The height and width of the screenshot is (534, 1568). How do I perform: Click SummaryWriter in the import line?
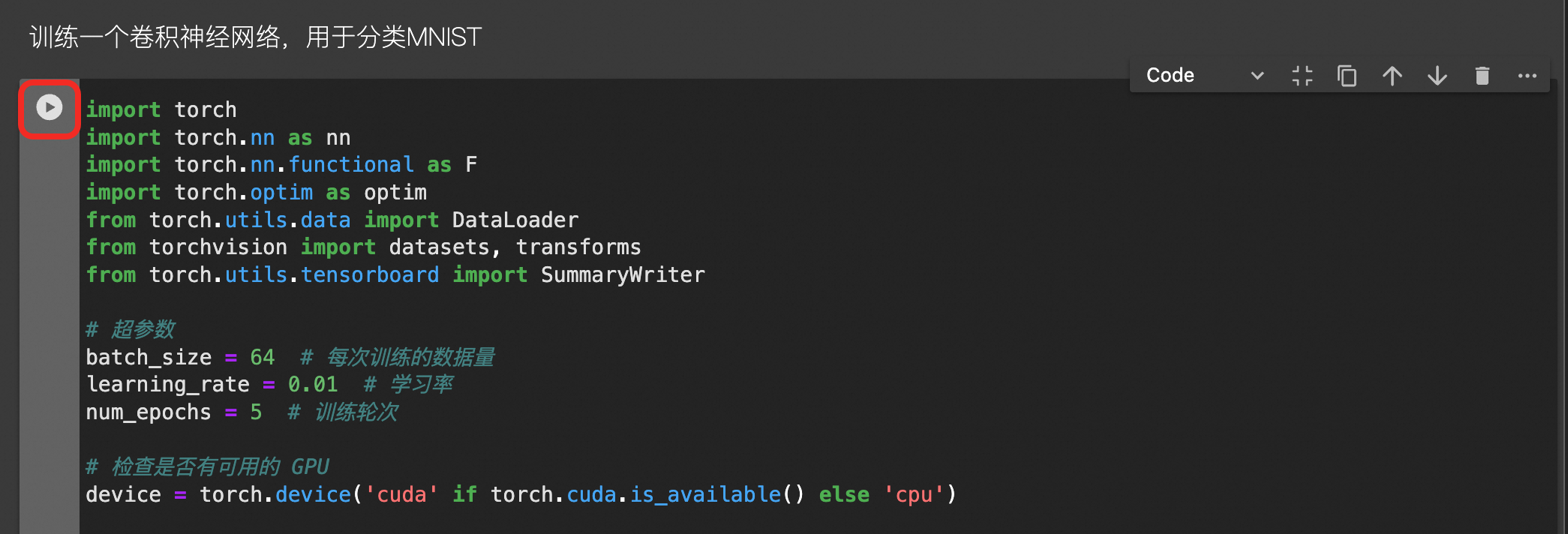623,275
